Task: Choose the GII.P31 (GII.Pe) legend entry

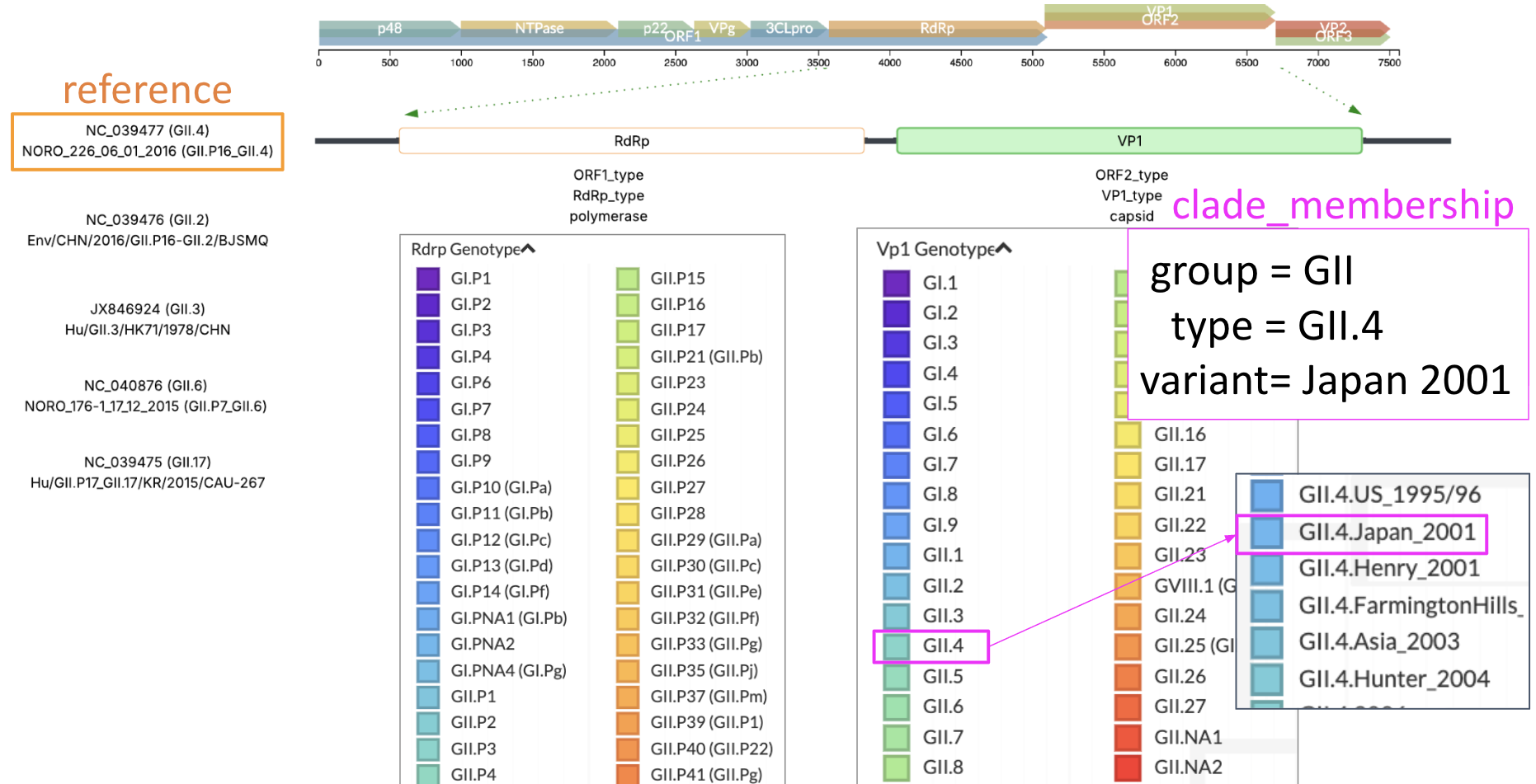Action: tap(705, 592)
